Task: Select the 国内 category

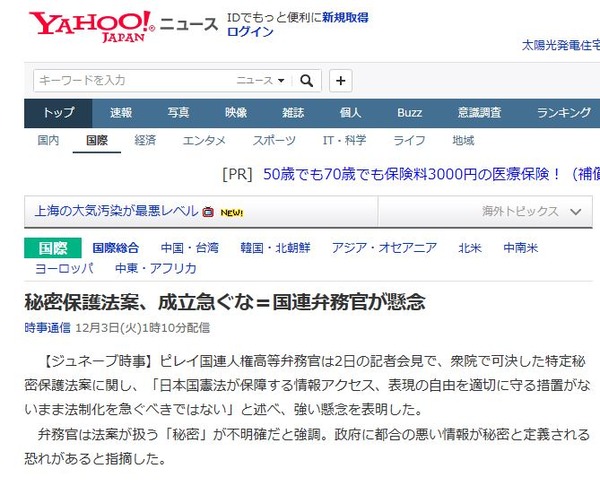Action: (48, 140)
